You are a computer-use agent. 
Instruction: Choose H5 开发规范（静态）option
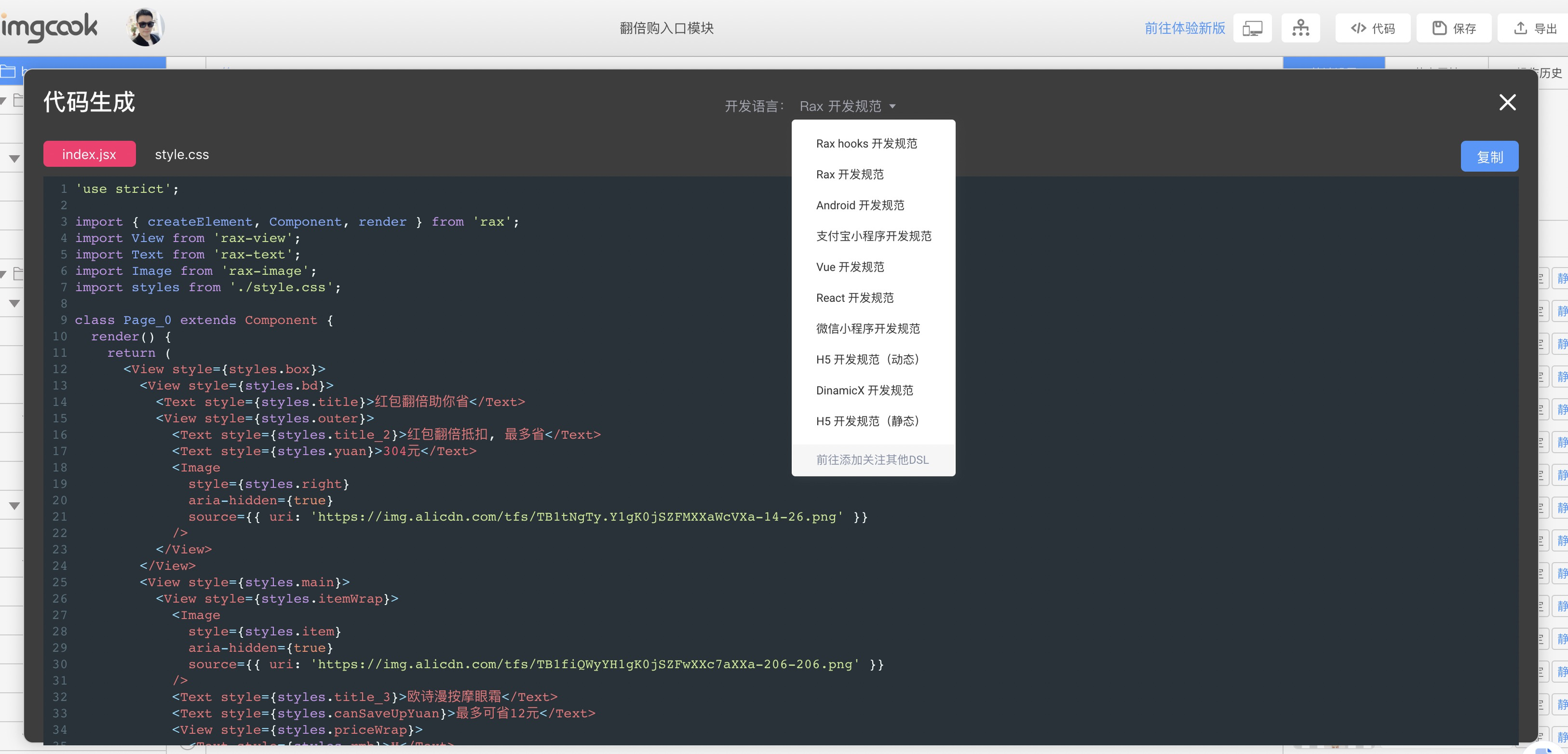point(867,421)
